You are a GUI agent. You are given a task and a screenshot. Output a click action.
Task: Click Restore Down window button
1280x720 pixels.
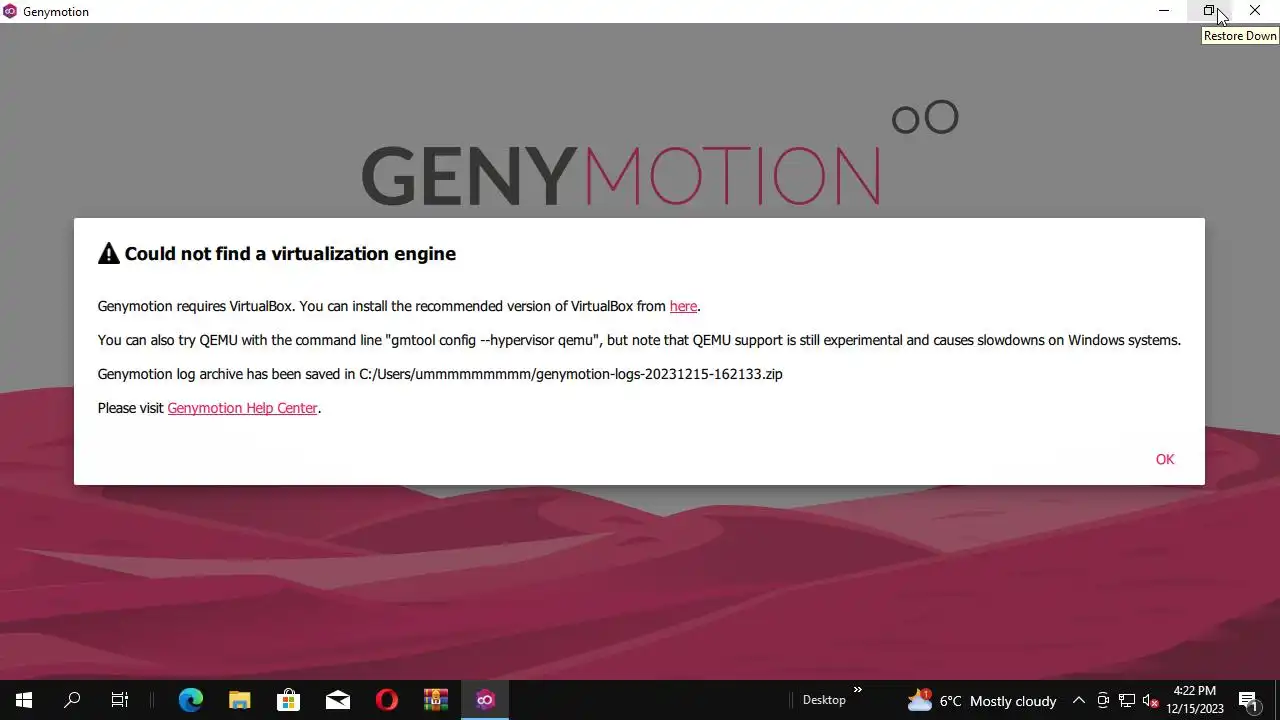[x=1209, y=11]
